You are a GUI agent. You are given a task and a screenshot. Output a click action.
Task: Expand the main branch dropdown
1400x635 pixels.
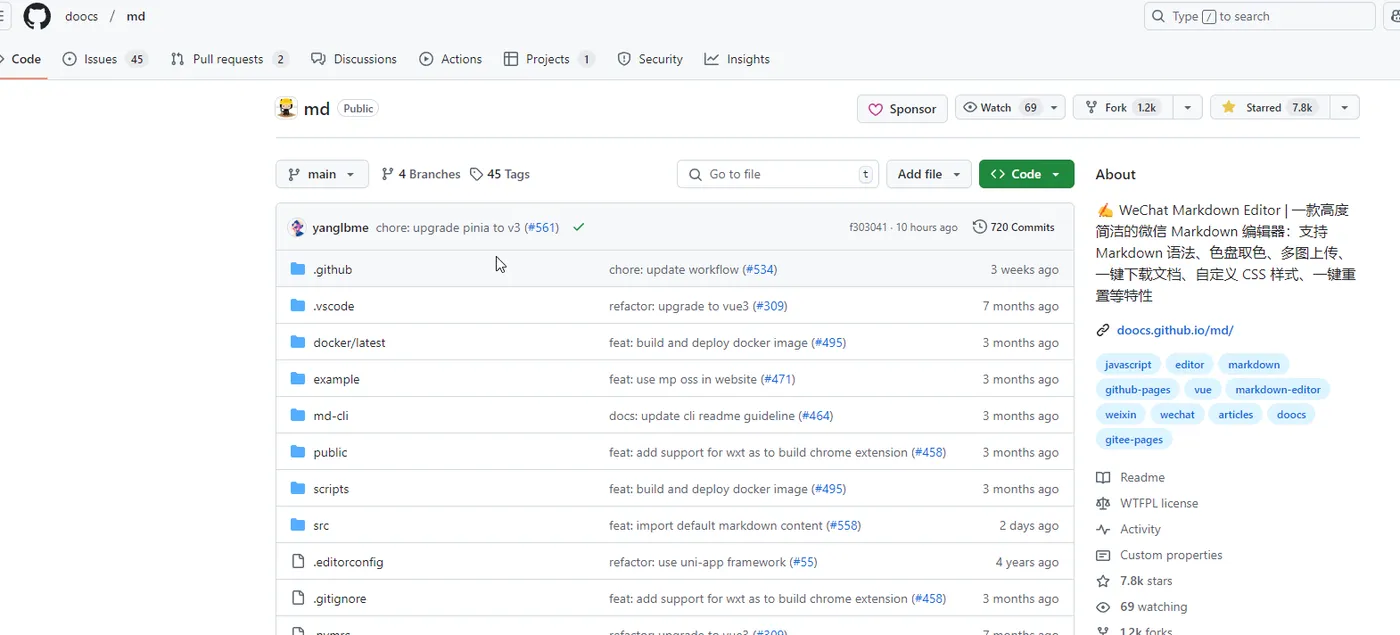pos(322,174)
